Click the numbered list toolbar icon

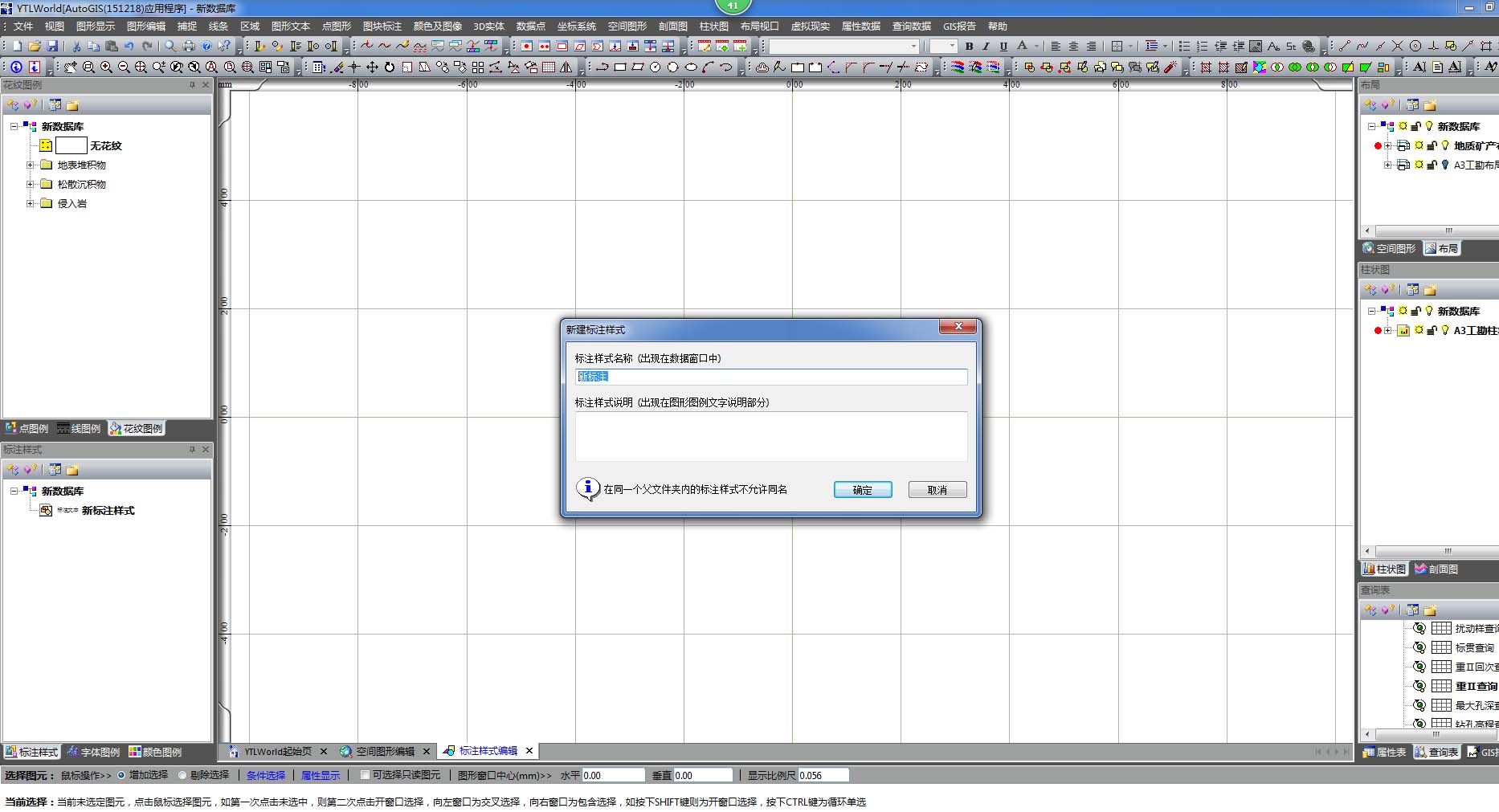point(1202,47)
